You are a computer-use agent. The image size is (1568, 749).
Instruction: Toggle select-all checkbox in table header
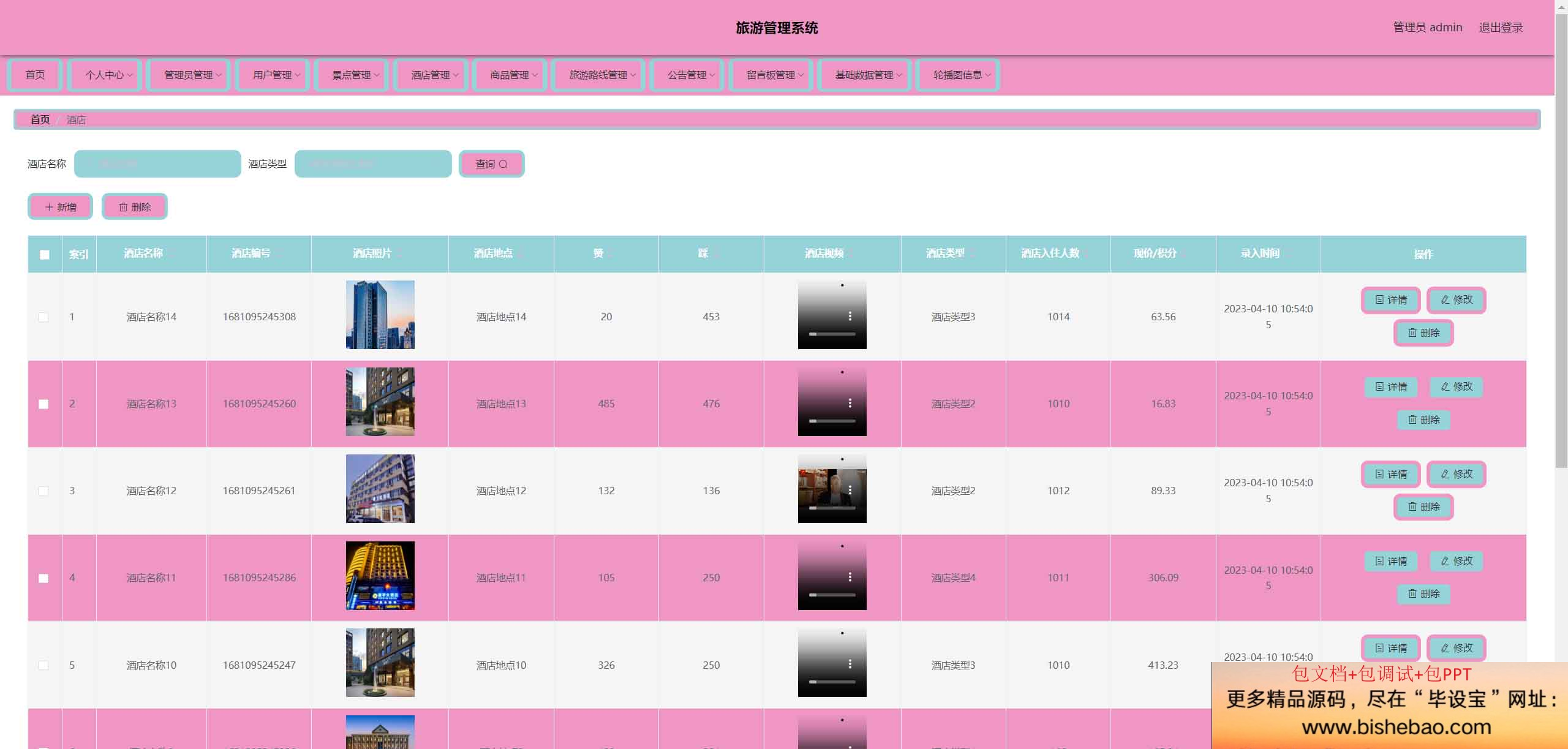pyautogui.click(x=45, y=254)
